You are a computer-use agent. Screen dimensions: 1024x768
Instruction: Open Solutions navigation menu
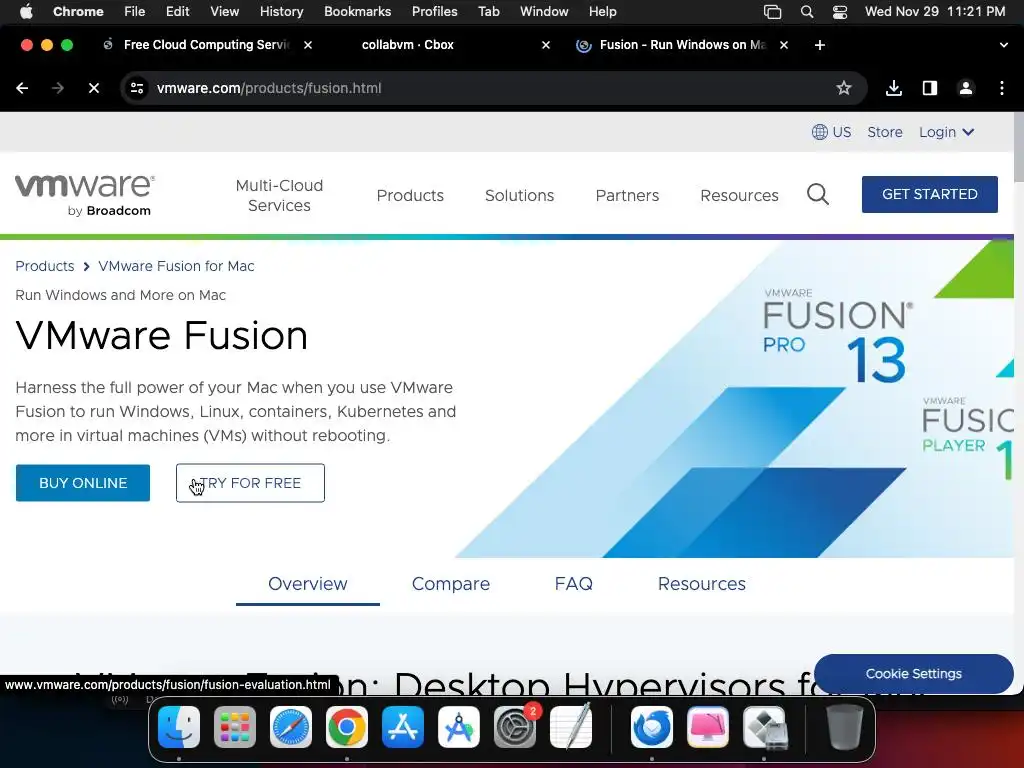(x=519, y=195)
